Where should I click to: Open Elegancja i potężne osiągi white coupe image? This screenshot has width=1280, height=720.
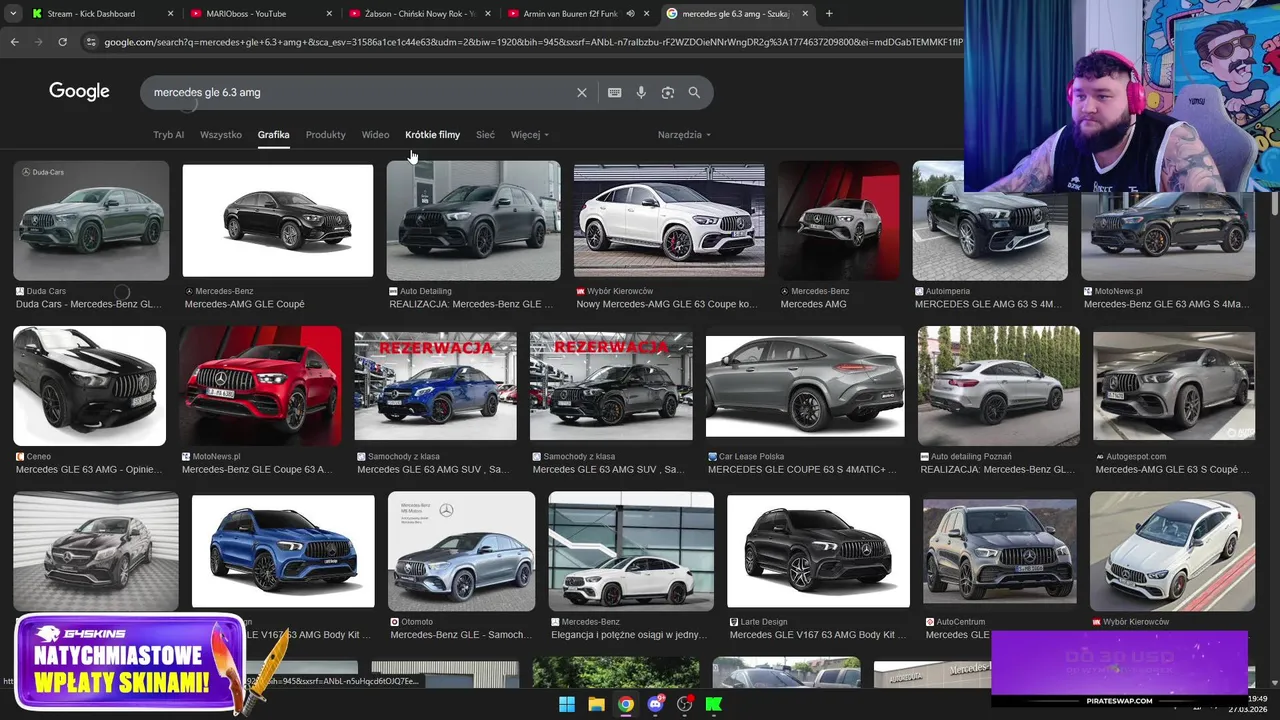click(x=631, y=551)
